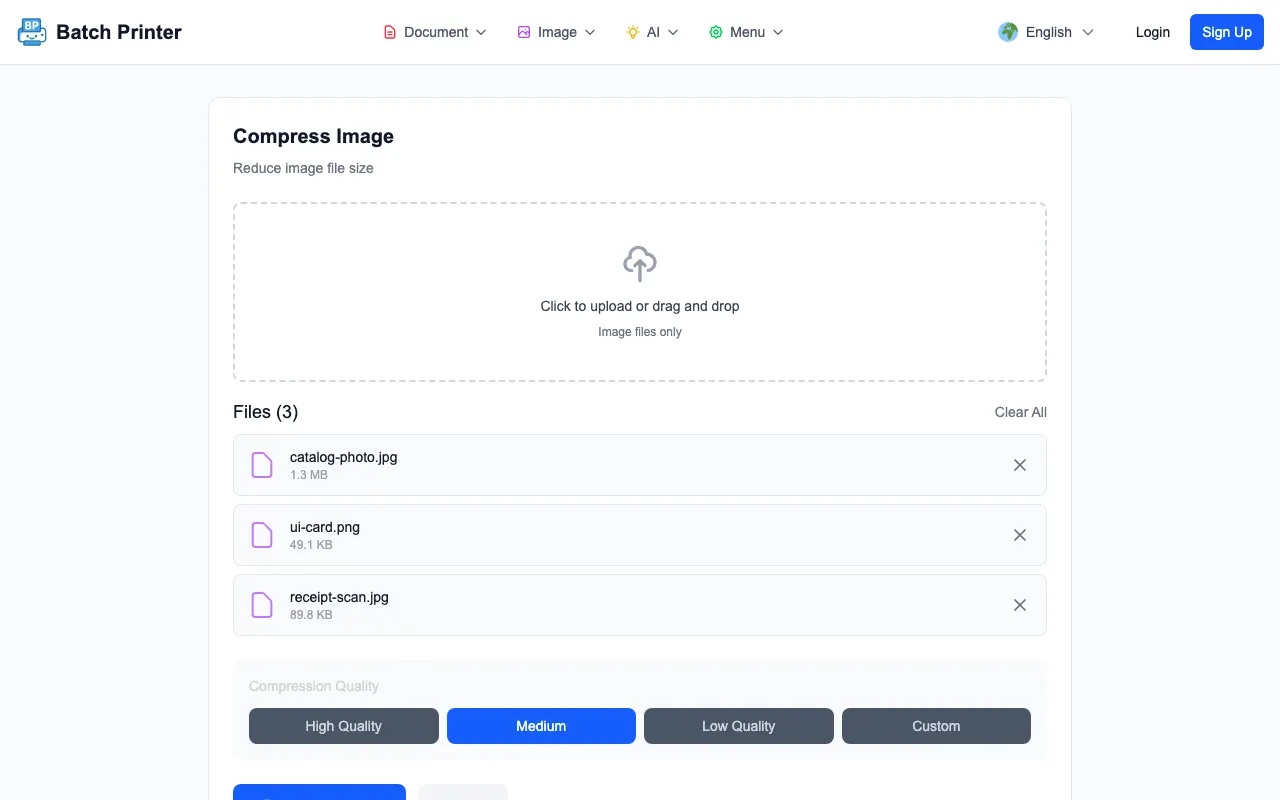
Task: Expand the Menu dropdown chevron
Action: [x=778, y=32]
